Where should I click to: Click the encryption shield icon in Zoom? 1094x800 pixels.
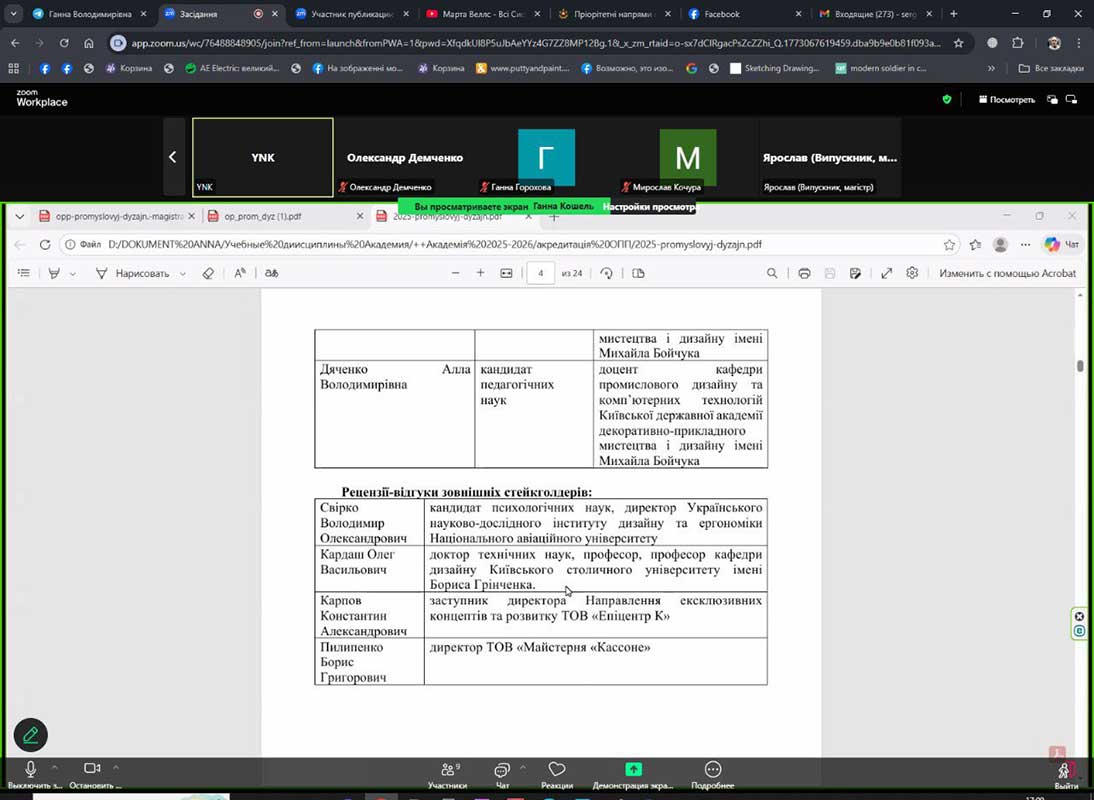click(x=947, y=100)
